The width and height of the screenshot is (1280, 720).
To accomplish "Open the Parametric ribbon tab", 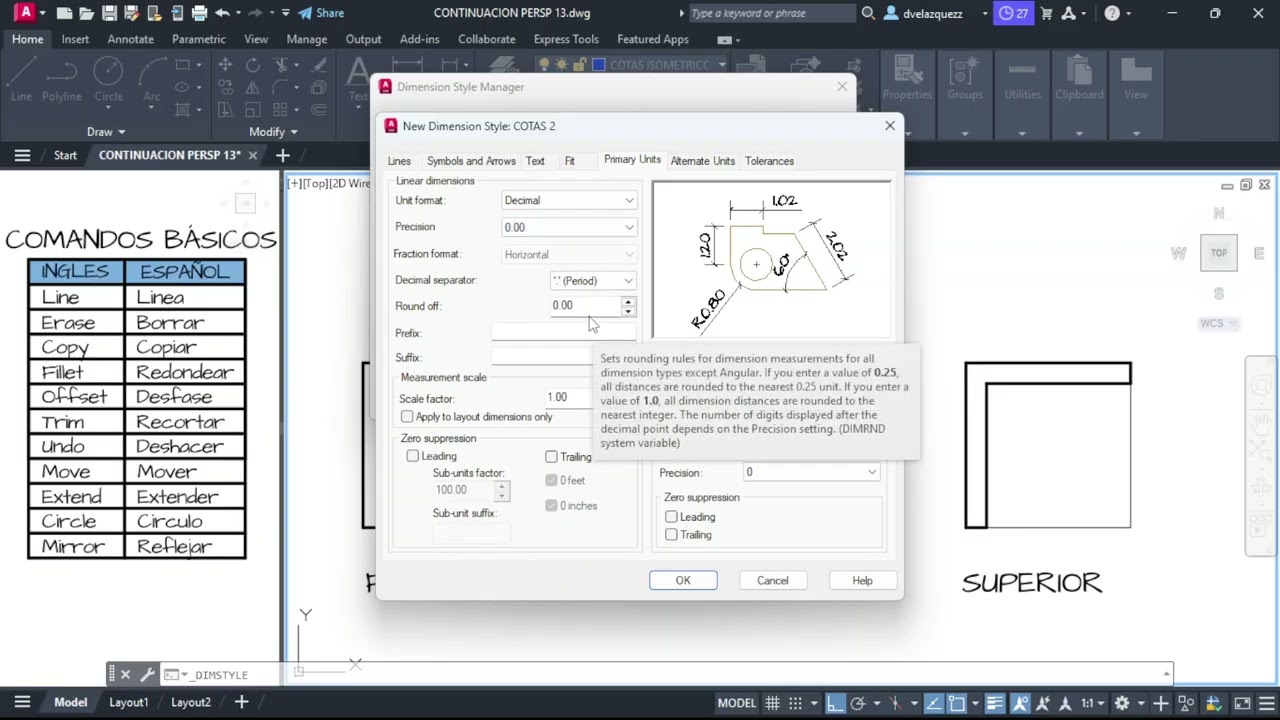I will [198, 39].
